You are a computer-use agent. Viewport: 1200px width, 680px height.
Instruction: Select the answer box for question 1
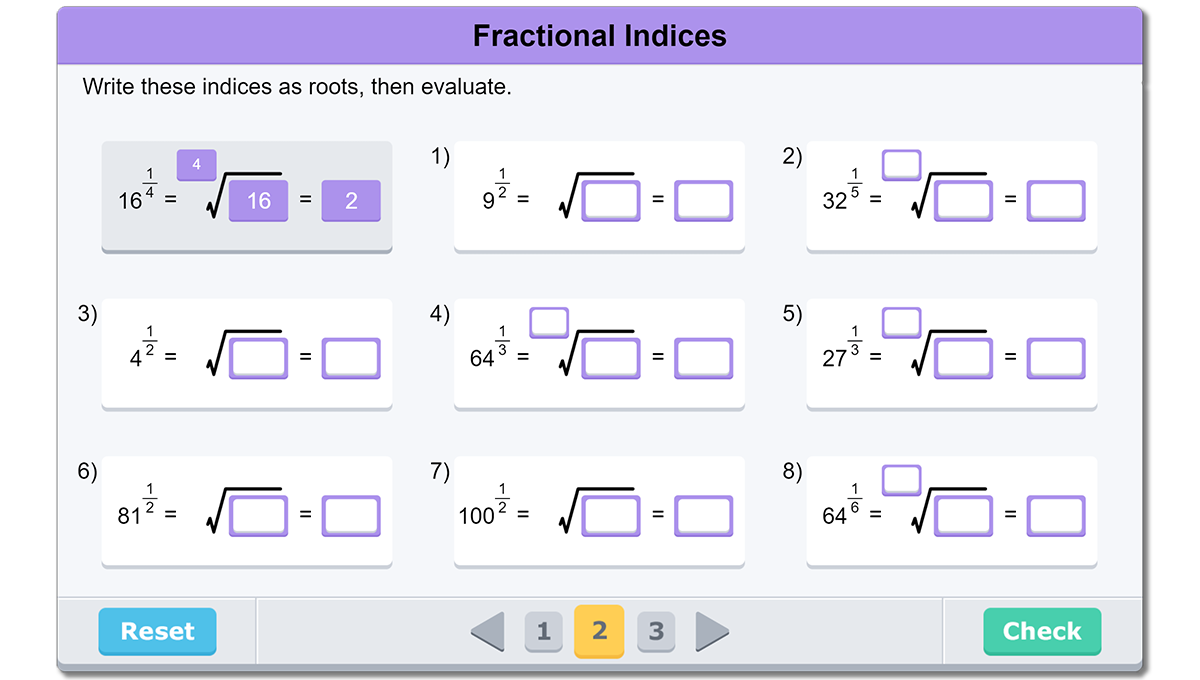click(703, 200)
